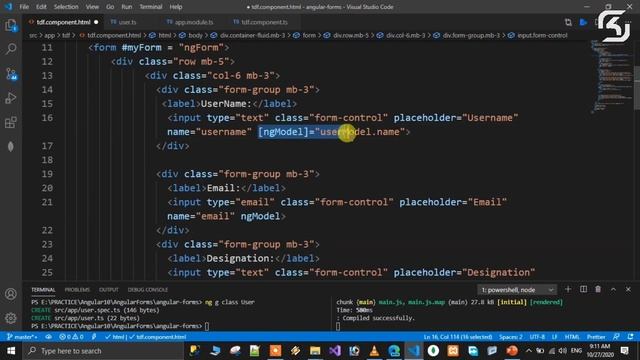Image resolution: width=640 pixels, height=360 pixels.
Task: Select the PROBLEMS panel tab
Action: click(x=77, y=289)
